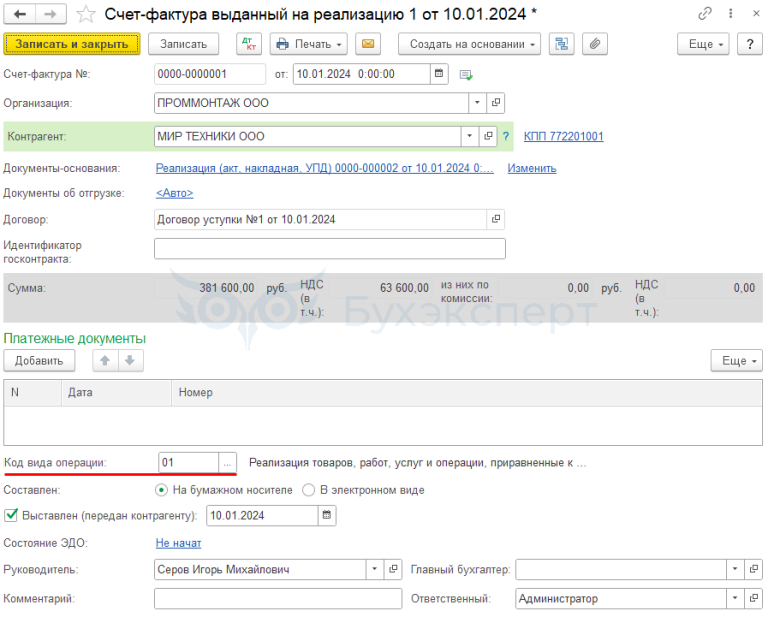Image resolution: width=768 pixels, height=617 pixels.
Task: Click the envelope send-by-email icon
Action: pos(369,44)
